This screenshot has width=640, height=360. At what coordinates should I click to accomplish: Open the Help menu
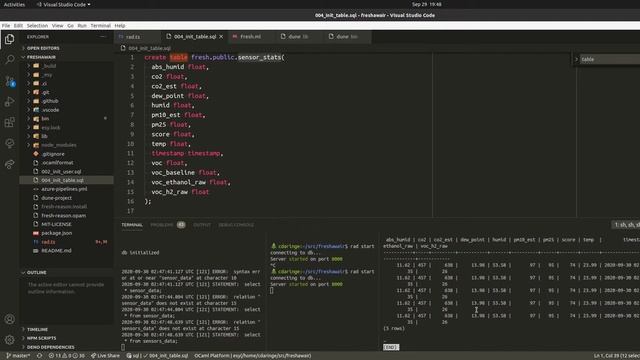(120, 25)
